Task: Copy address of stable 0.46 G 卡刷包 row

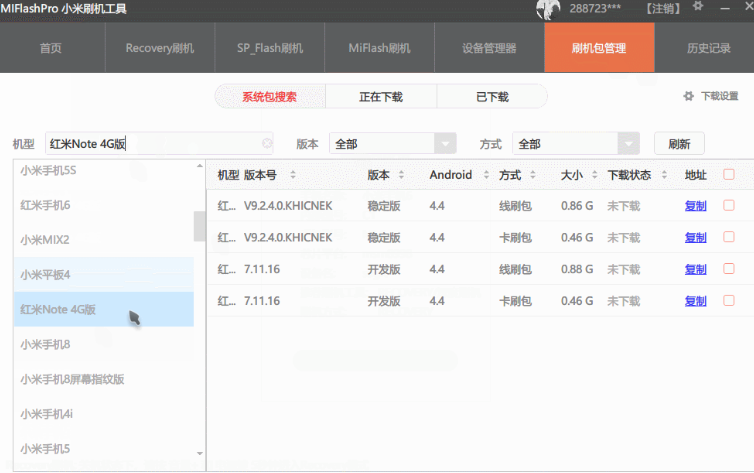Action: coord(695,237)
